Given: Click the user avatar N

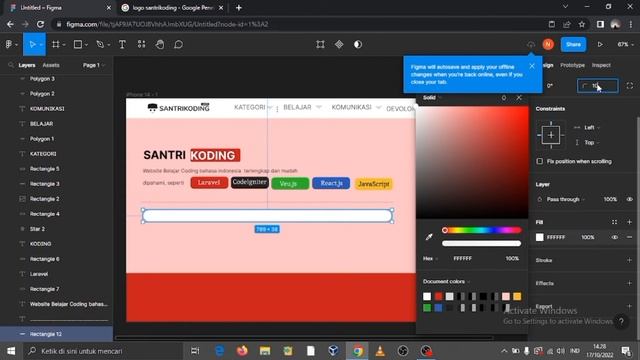Looking at the screenshot, I should tap(548, 44).
